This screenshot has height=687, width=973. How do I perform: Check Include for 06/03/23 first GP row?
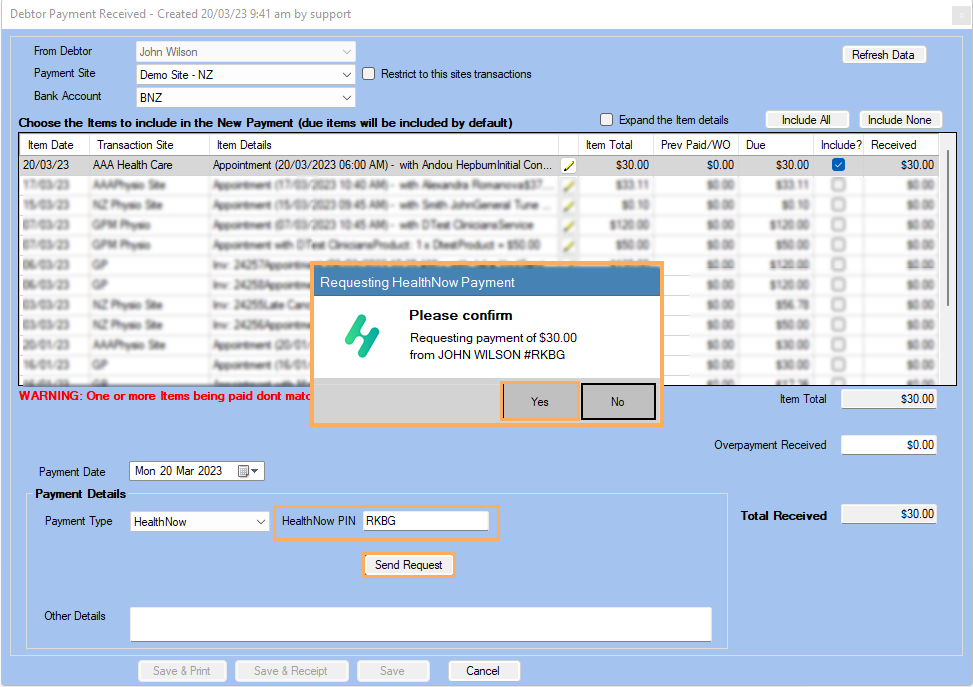tap(838, 264)
